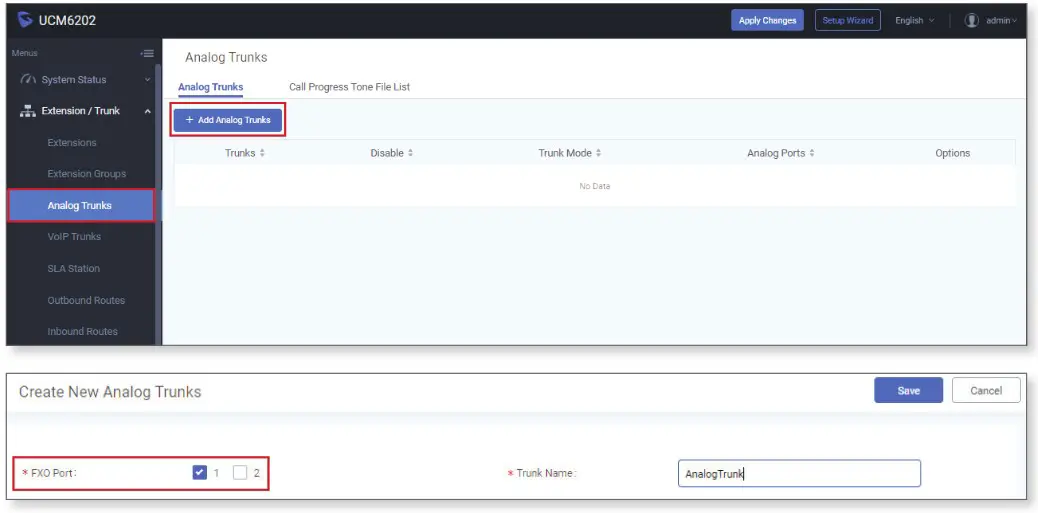The height and width of the screenshot is (513, 1038).
Task: Click the Grandstream UCM6202 logo icon
Action: 25,20
